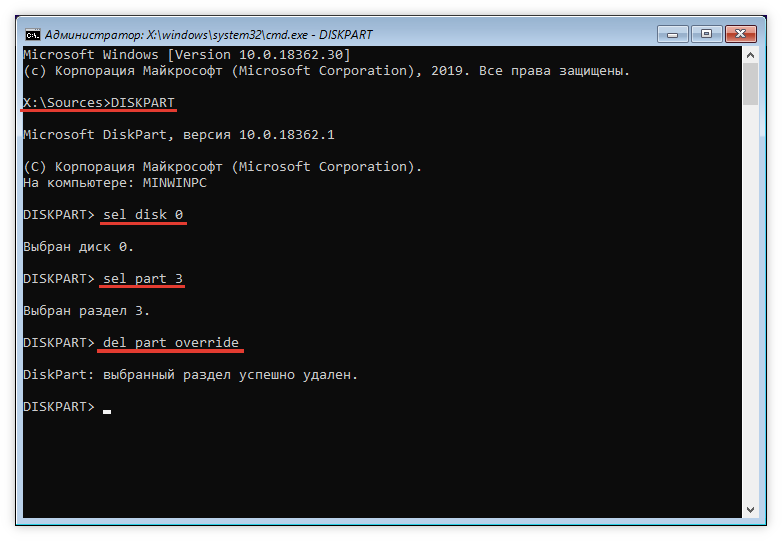Screen dimensions: 782x541
Task: Click the vertical scrollbar thumb
Action: pyautogui.click(x=750, y=84)
